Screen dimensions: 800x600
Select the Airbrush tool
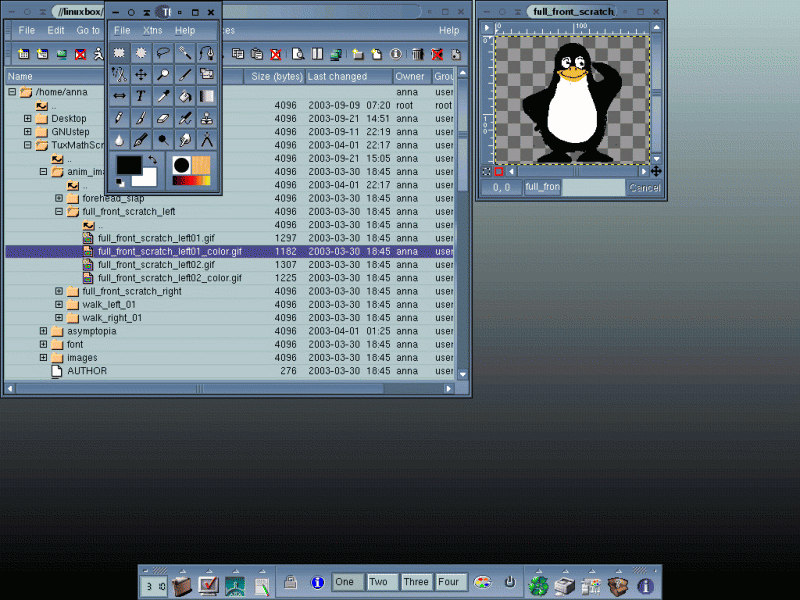[x=185, y=118]
